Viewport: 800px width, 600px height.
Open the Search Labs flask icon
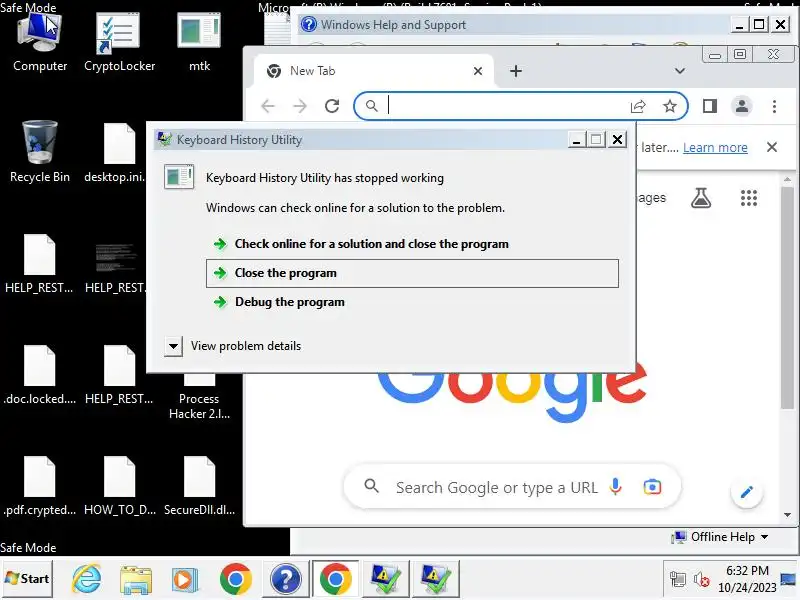(x=701, y=198)
